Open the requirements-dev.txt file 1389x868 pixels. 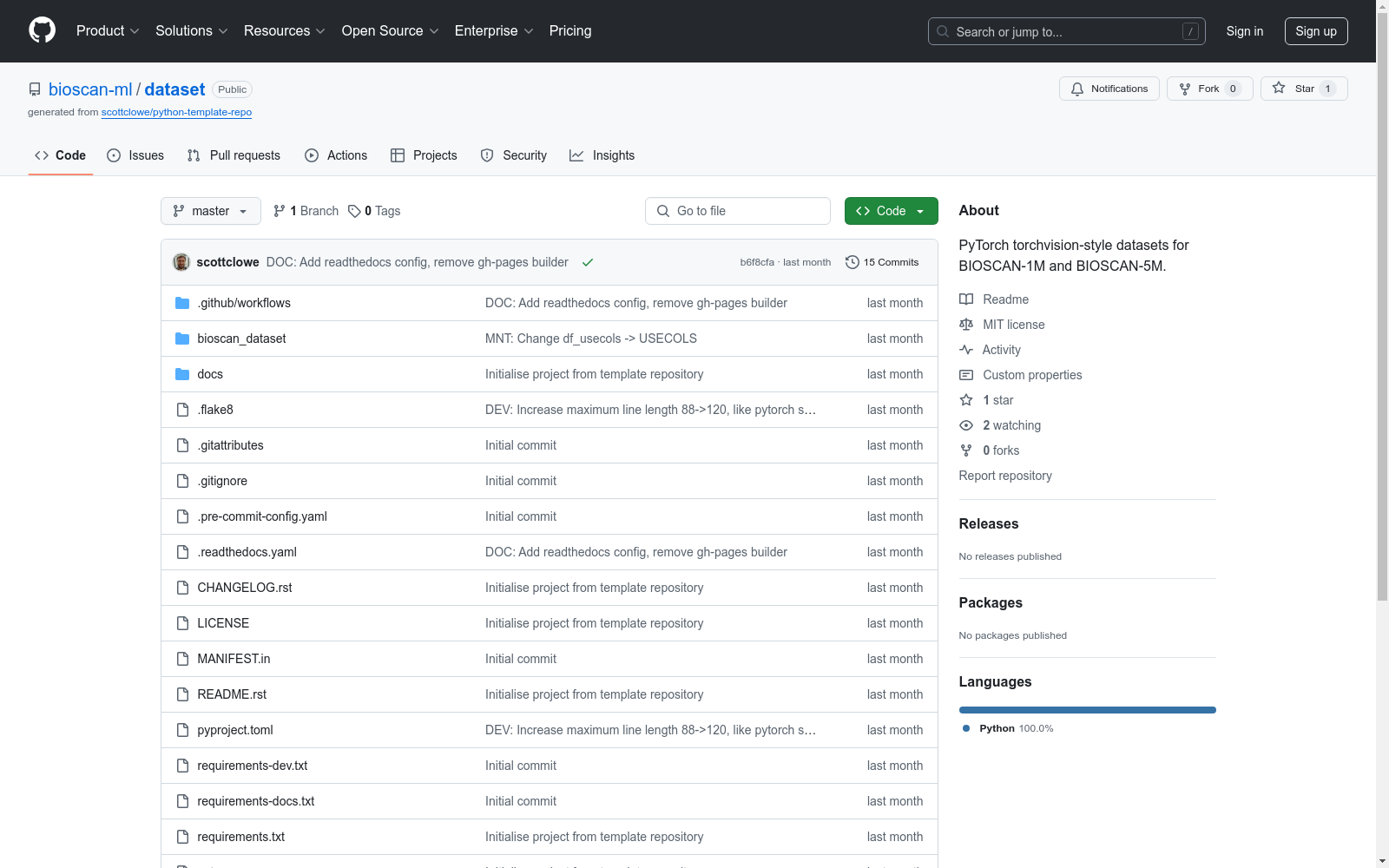click(253, 766)
